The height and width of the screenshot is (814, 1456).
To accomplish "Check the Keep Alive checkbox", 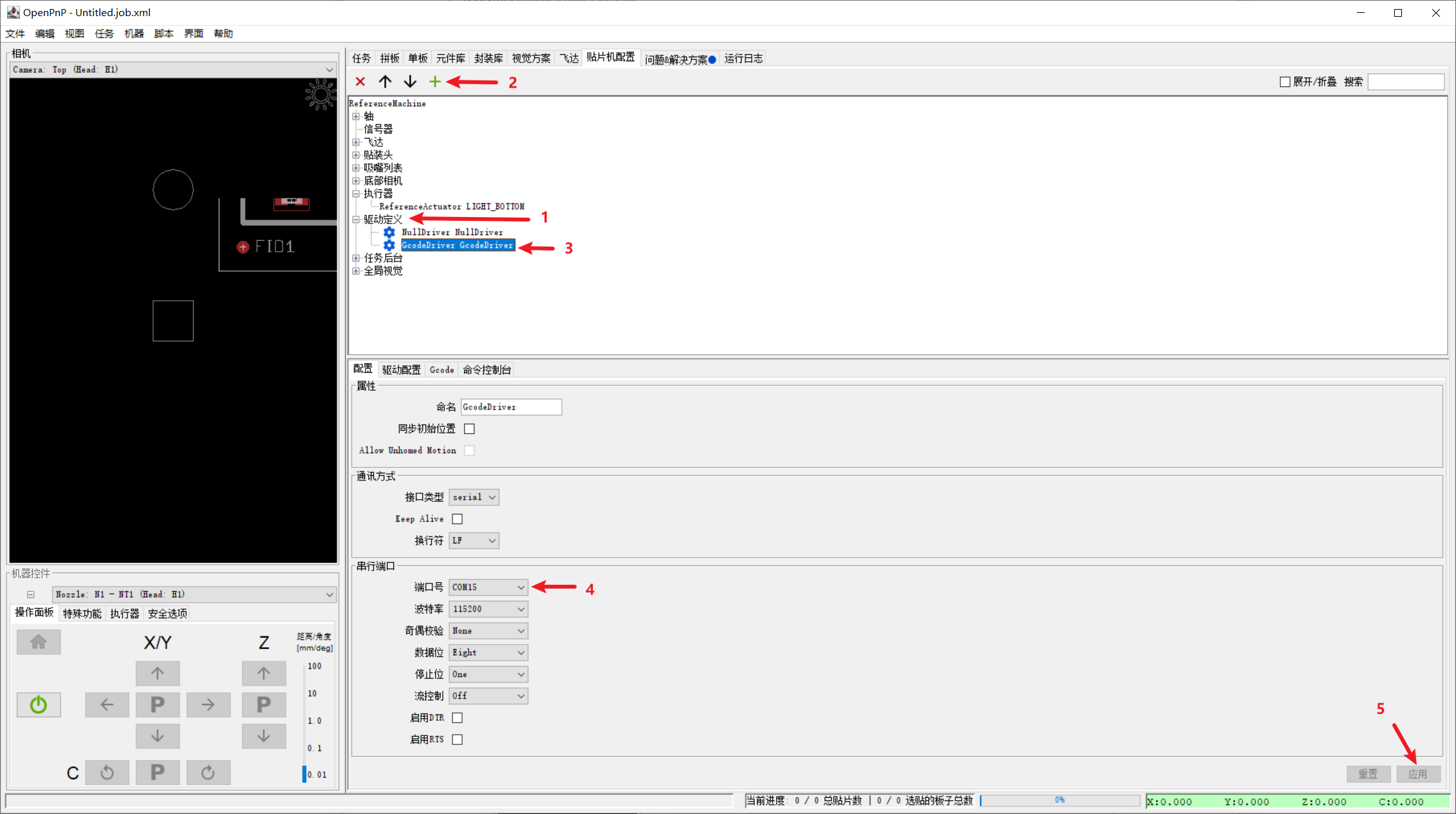I will pyautogui.click(x=457, y=518).
